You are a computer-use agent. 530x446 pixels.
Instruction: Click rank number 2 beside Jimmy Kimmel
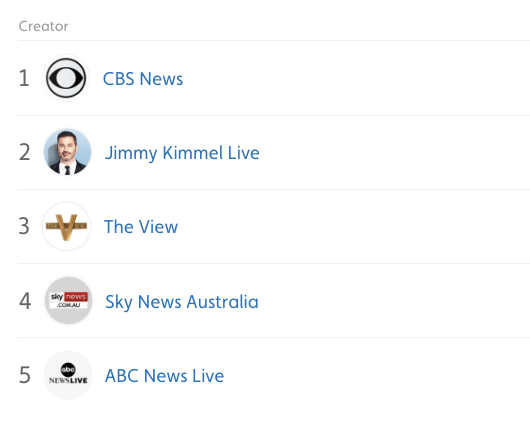pyautogui.click(x=24, y=152)
